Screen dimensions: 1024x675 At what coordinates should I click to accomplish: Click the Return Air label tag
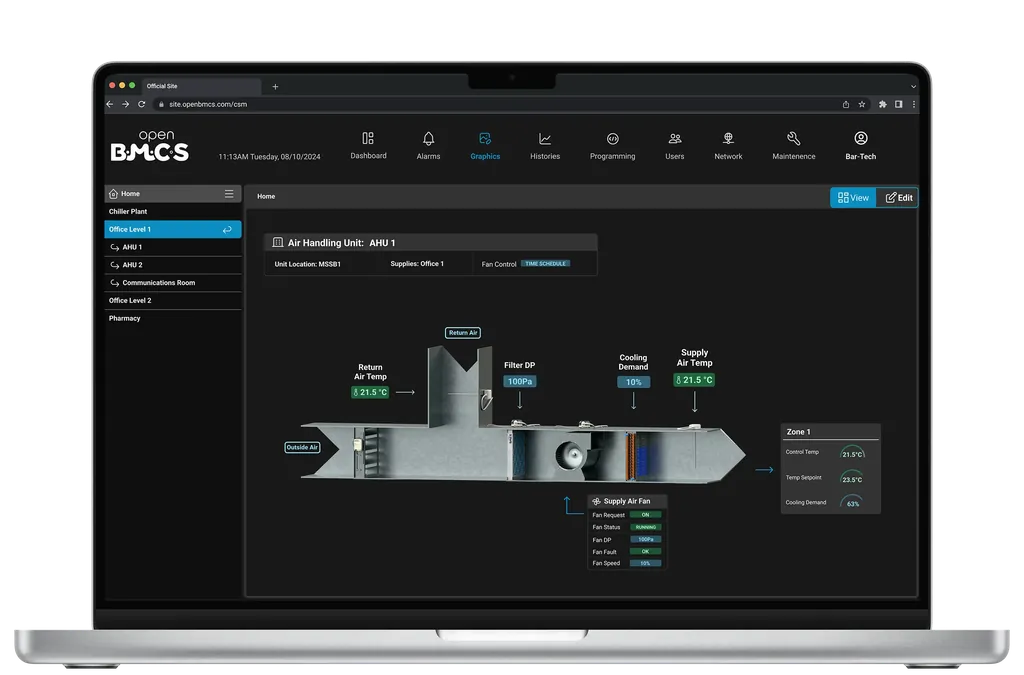pos(463,333)
